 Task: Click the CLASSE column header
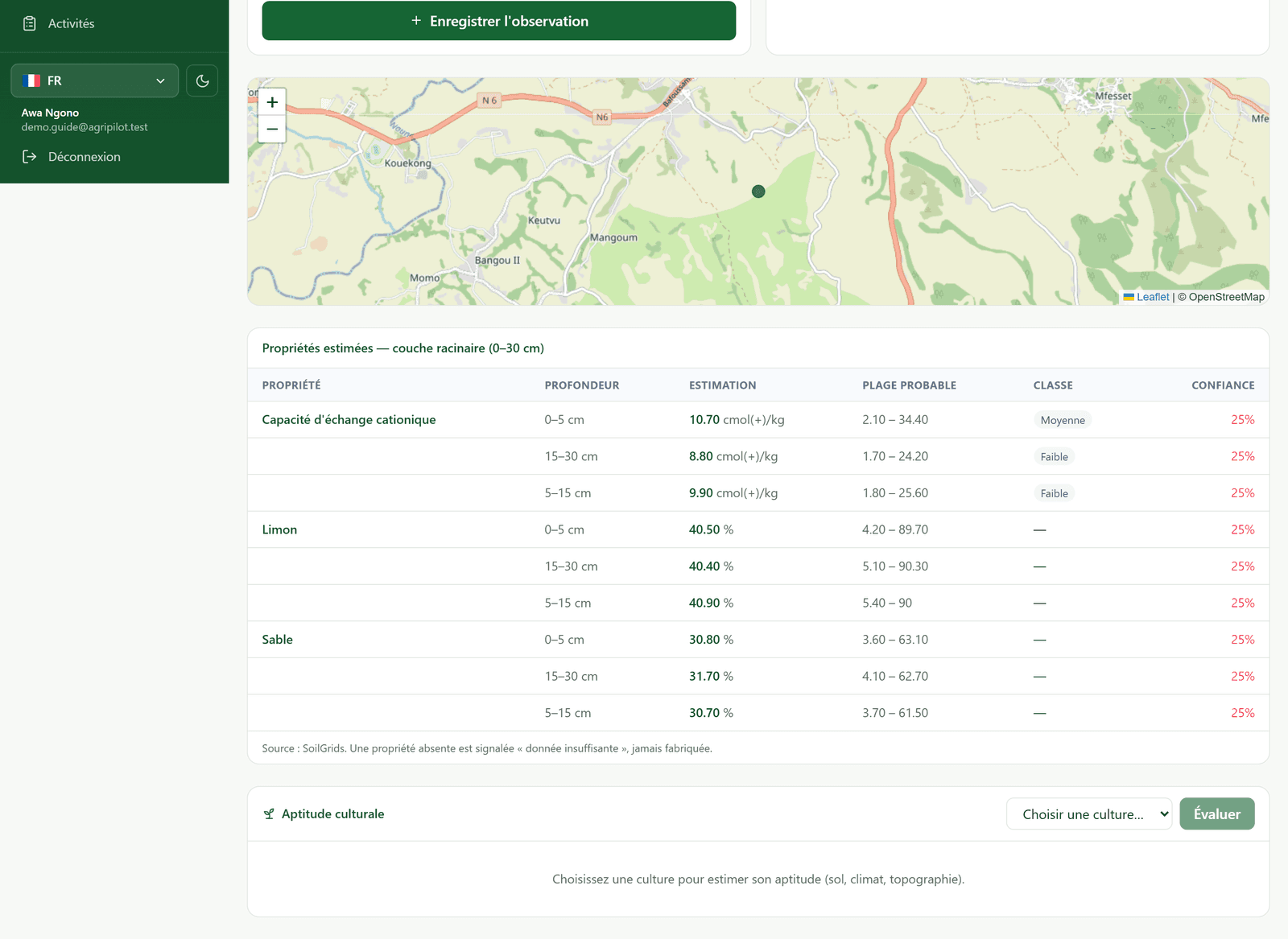1053,385
